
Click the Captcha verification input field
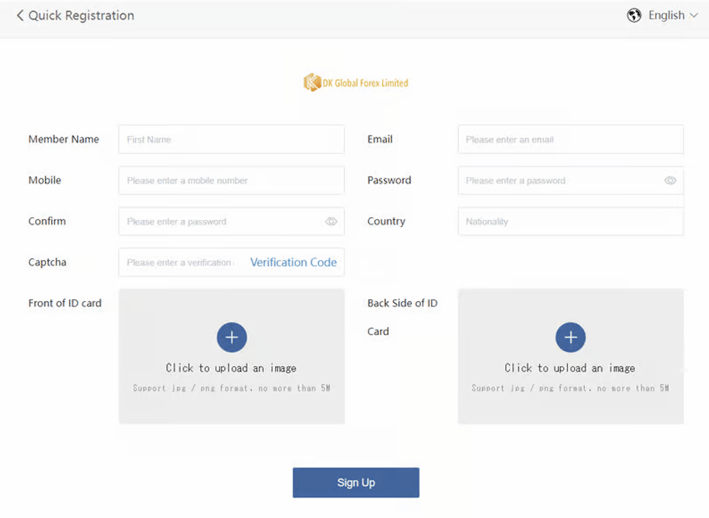coord(181,262)
